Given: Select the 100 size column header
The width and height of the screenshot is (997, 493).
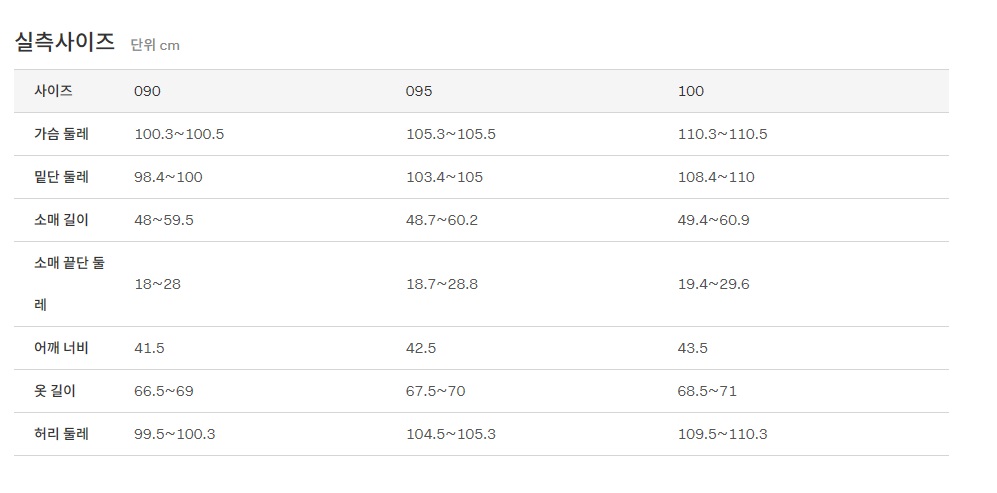Looking at the screenshot, I should pos(691,91).
